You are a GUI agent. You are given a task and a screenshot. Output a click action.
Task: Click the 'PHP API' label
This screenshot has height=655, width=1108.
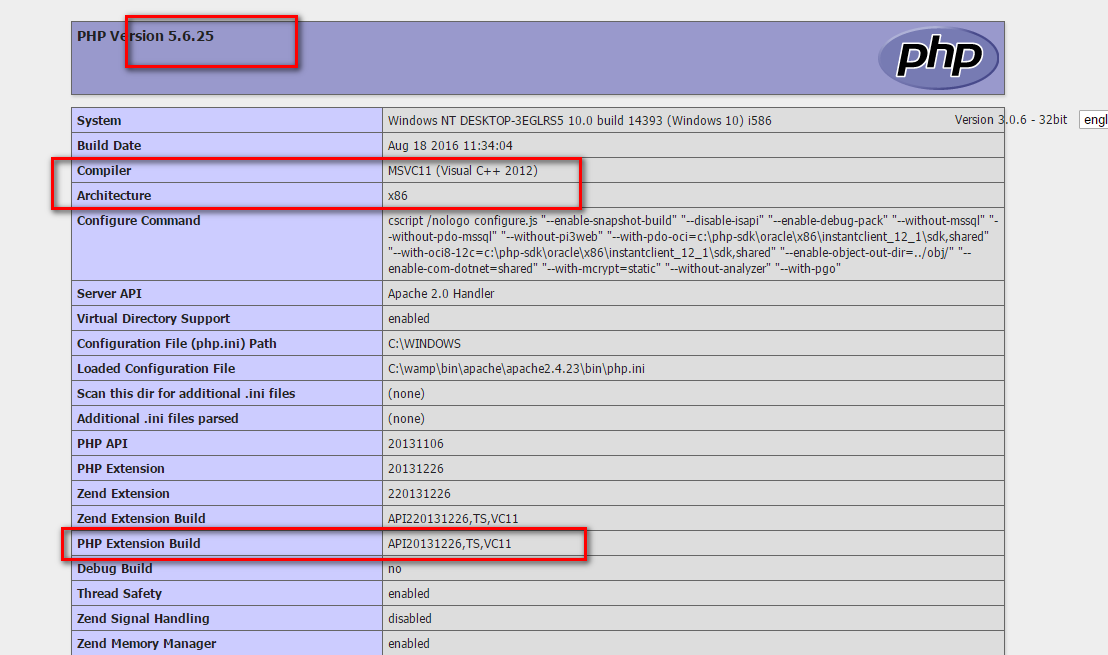coord(102,444)
